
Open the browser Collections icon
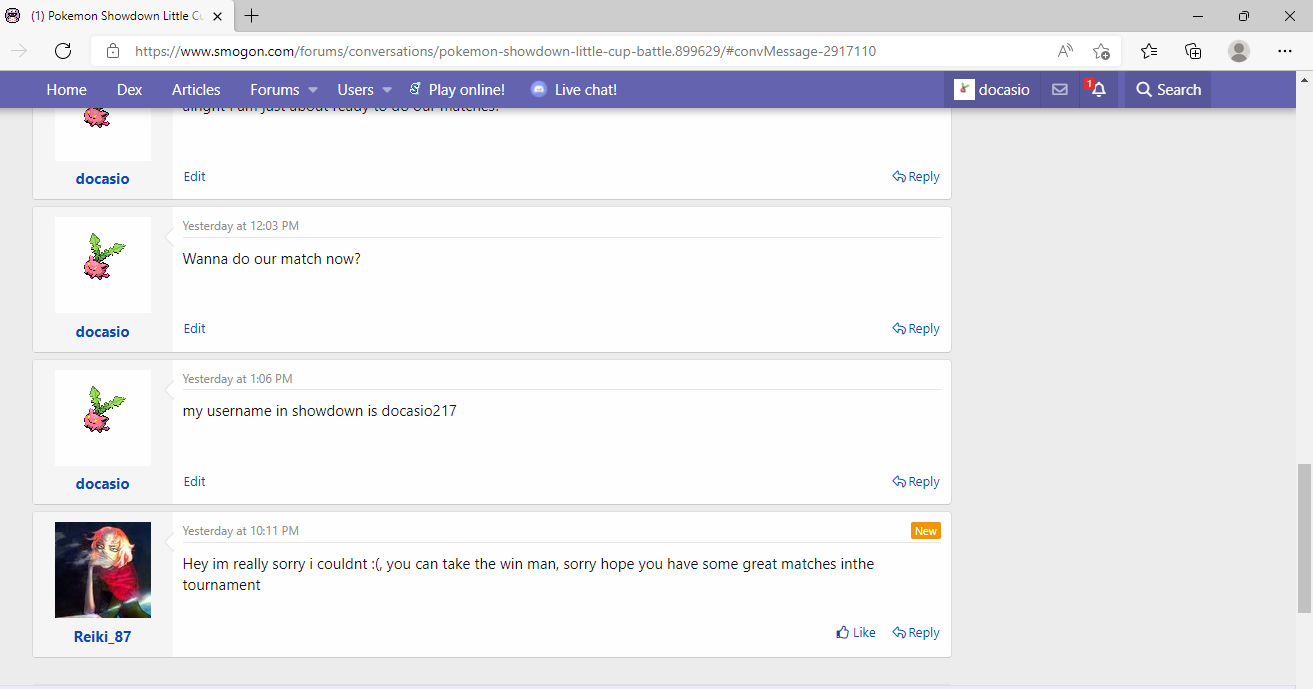1193,51
